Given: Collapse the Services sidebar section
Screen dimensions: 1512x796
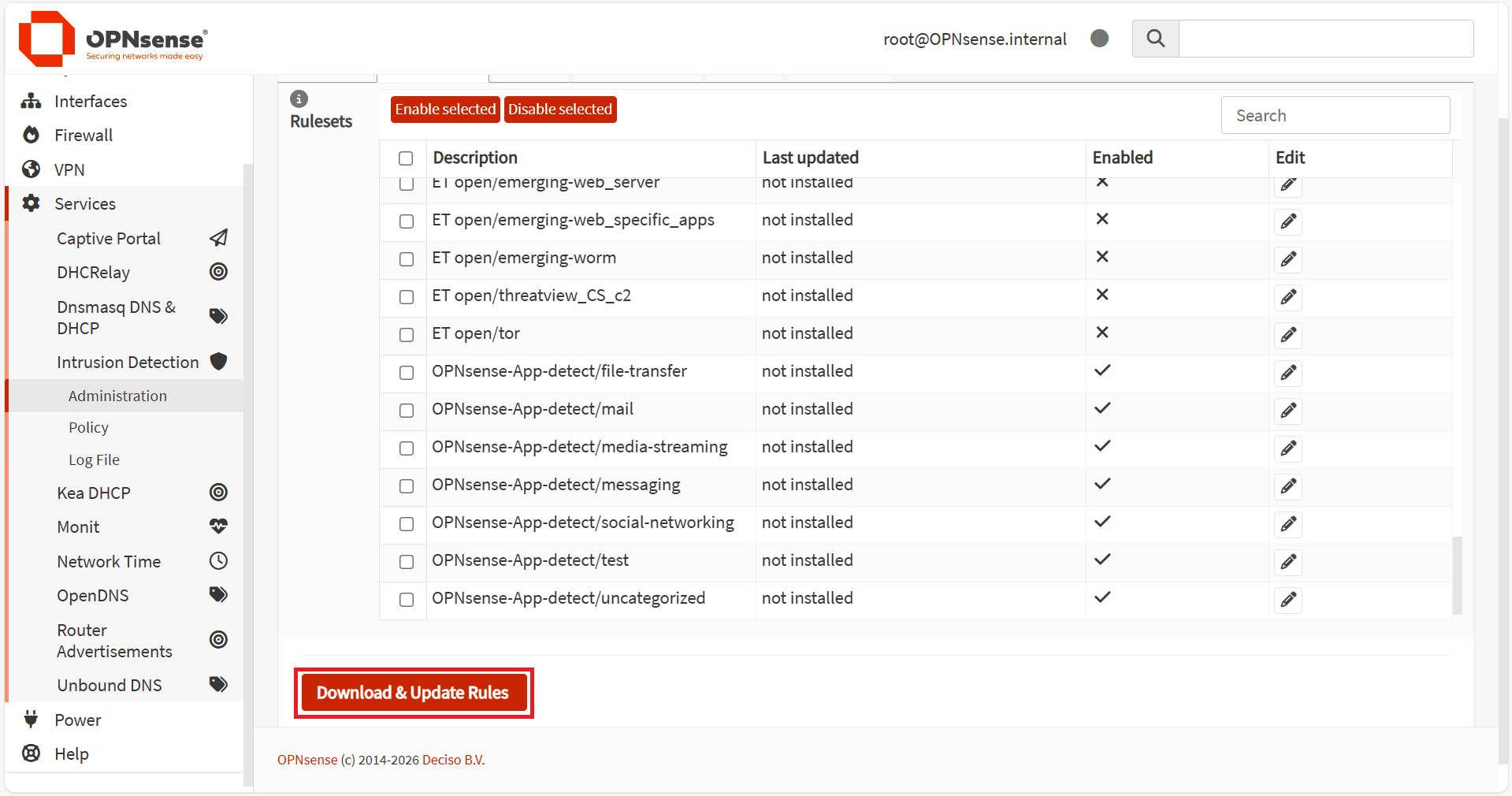Looking at the screenshot, I should (85, 204).
